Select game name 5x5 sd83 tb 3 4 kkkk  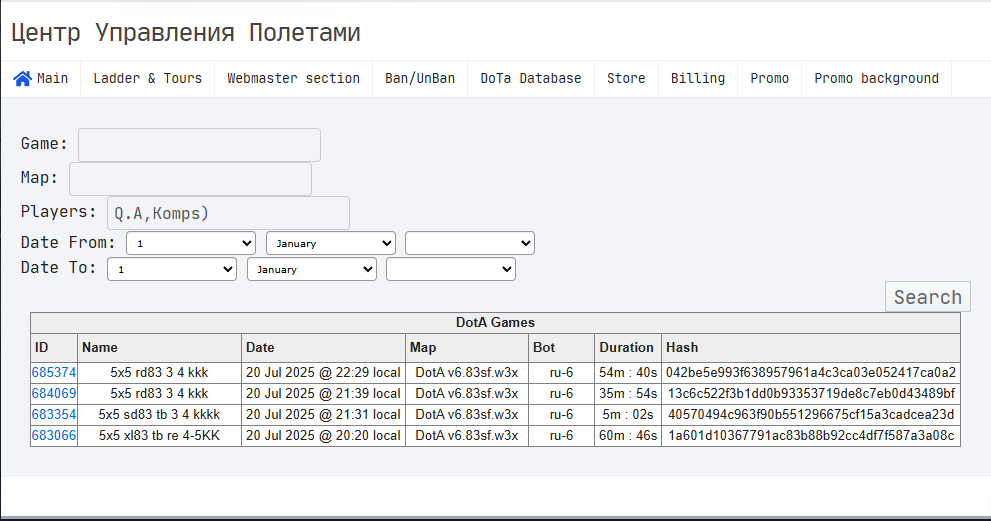[x=159, y=414]
